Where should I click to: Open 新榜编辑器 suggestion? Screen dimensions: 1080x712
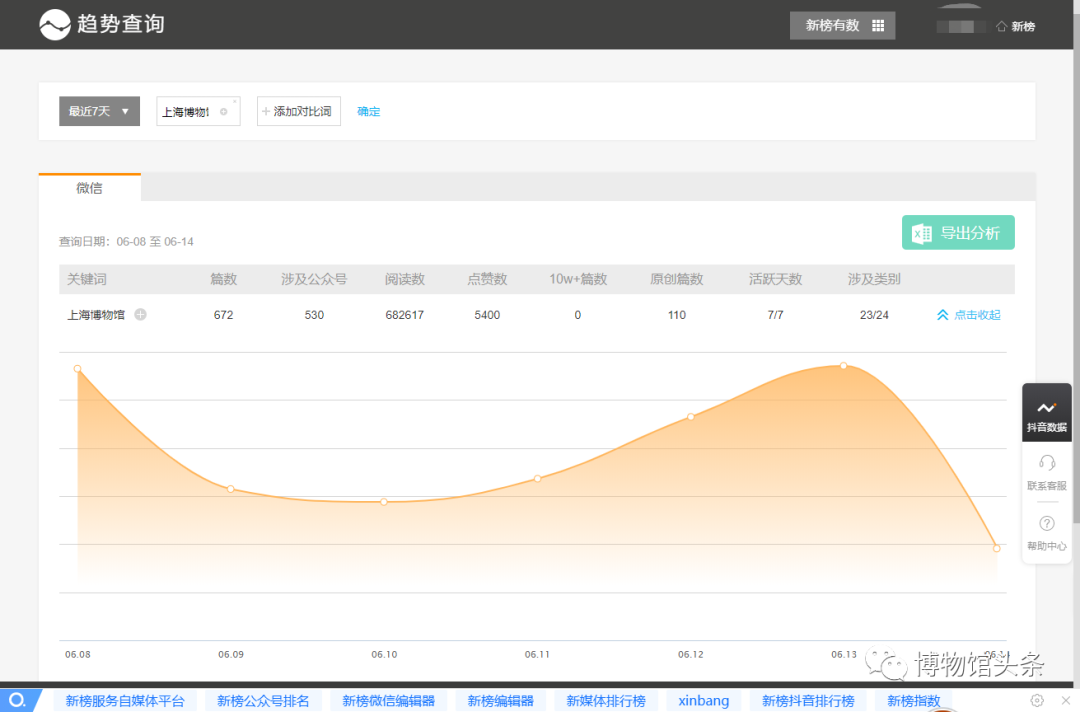pos(501,701)
